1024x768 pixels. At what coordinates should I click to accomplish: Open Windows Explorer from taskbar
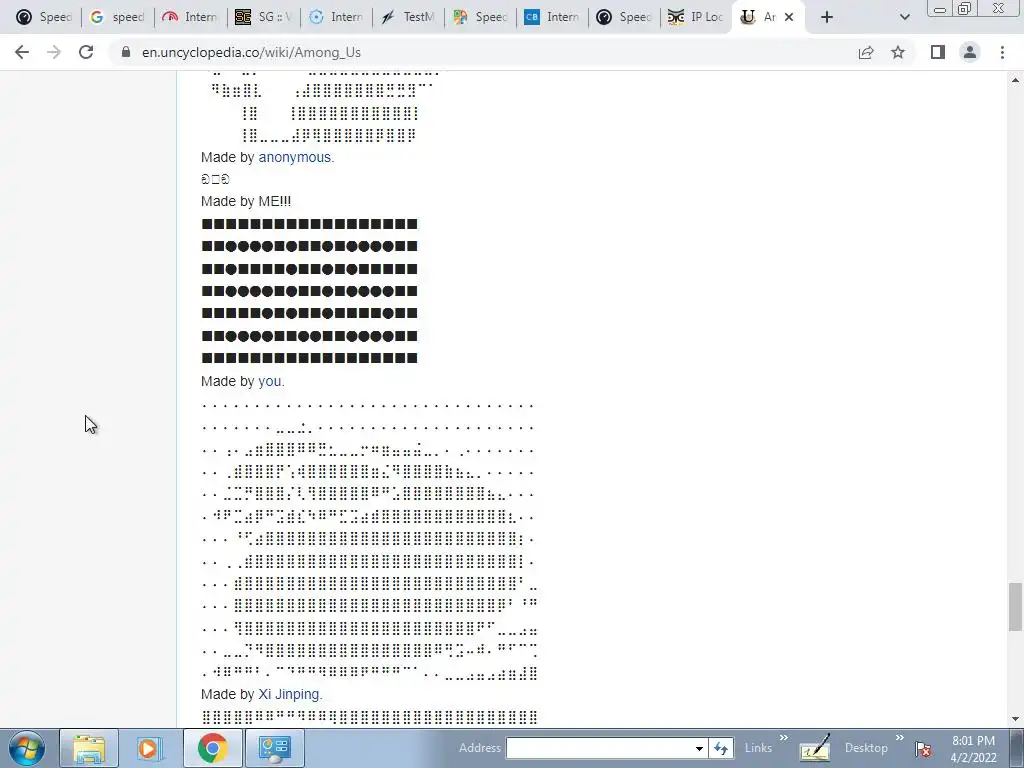point(89,748)
